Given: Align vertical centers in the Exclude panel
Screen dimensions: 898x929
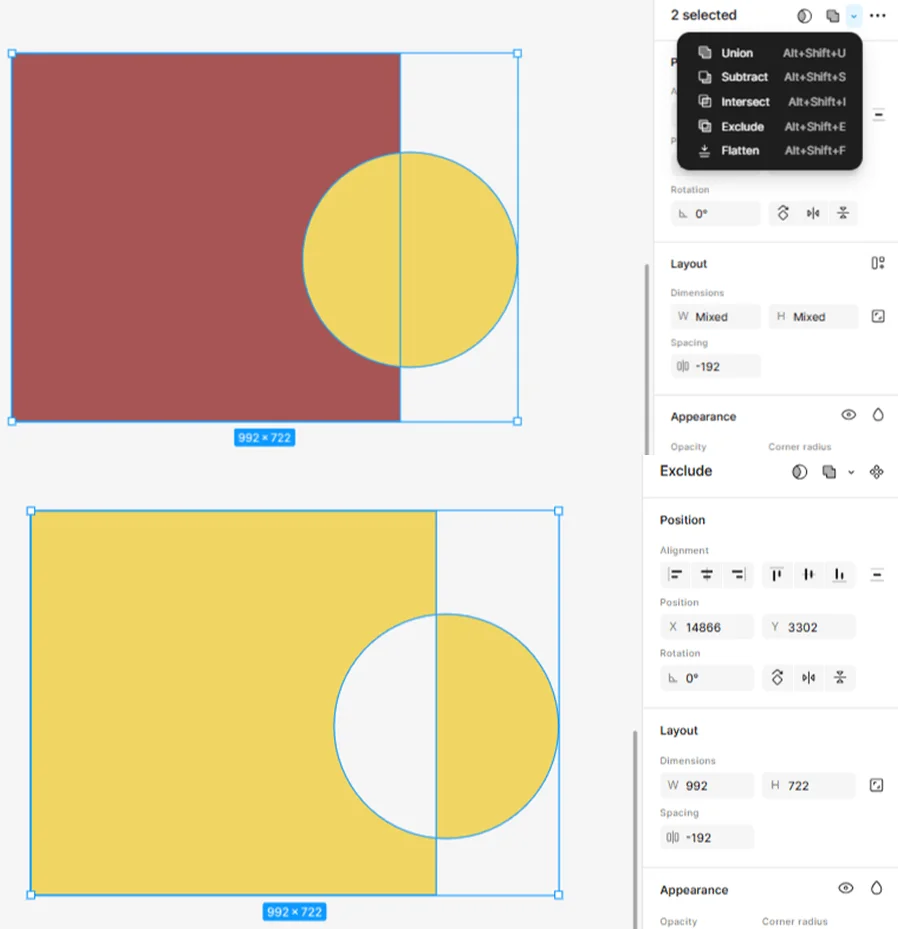Looking at the screenshot, I should pyautogui.click(x=808, y=574).
